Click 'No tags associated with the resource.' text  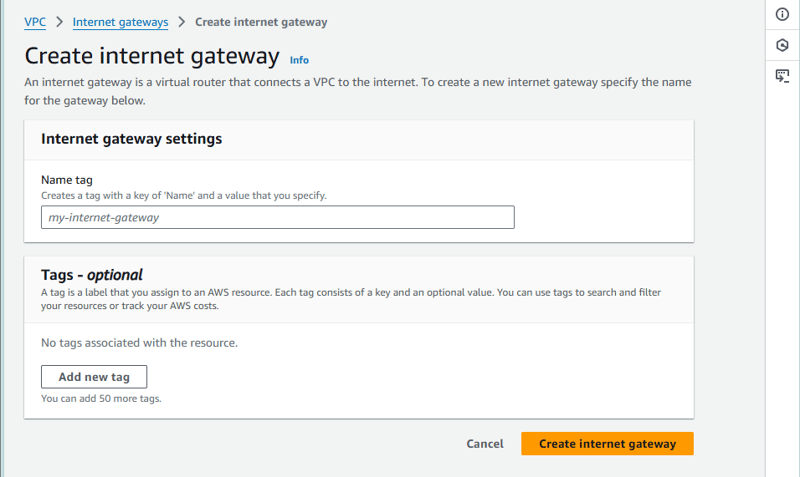click(x=139, y=343)
